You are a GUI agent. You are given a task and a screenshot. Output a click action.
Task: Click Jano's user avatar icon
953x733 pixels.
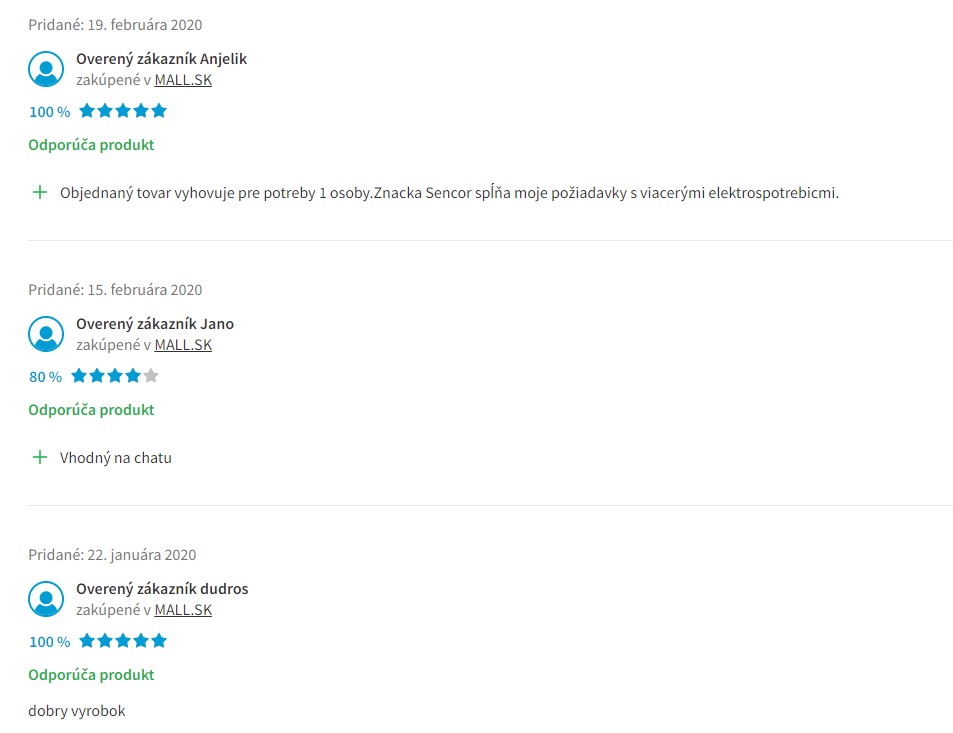click(46, 334)
